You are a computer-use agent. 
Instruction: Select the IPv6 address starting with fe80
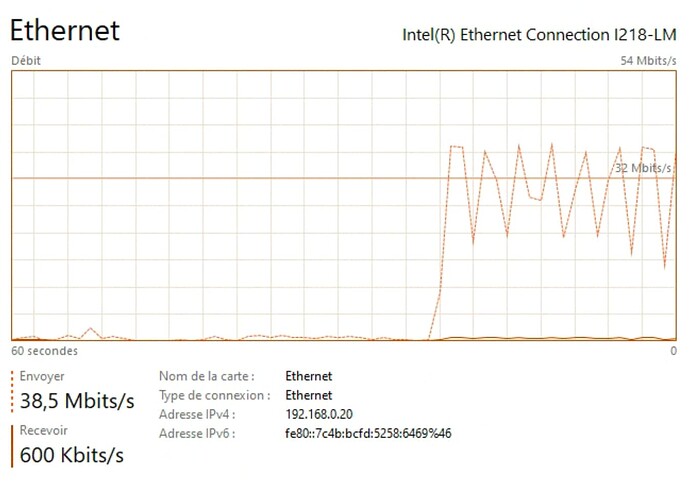[368, 434]
